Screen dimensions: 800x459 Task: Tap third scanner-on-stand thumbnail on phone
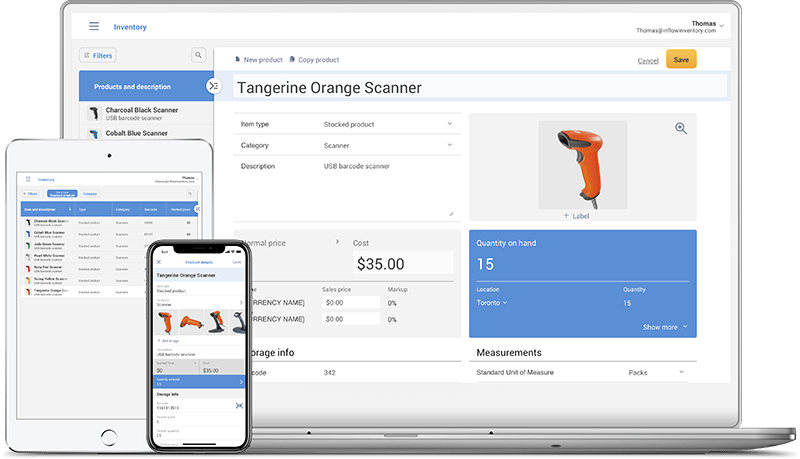click(x=217, y=322)
